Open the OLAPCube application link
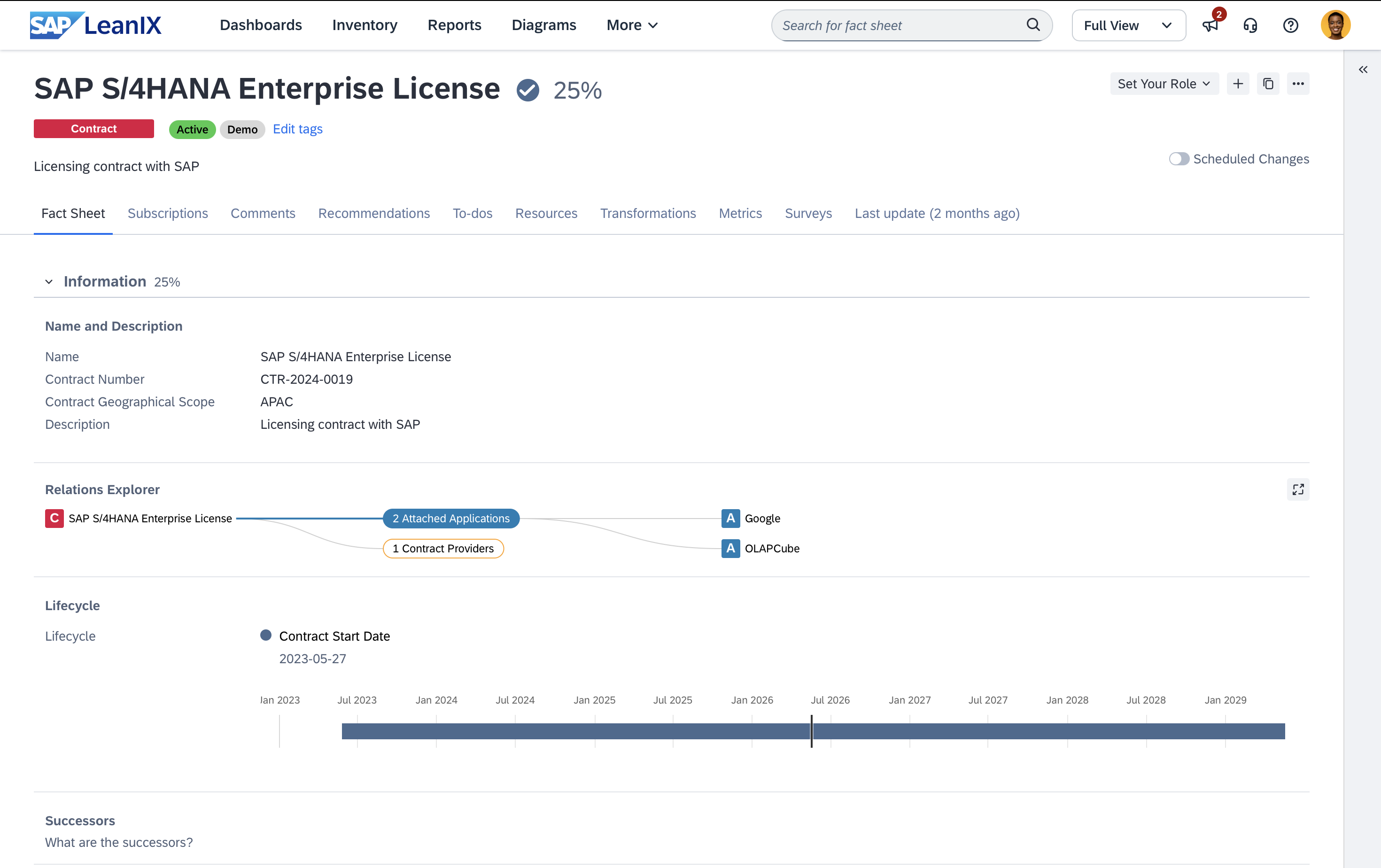Viewport: 1381px width, 868px height. click(x=772, y=548)
